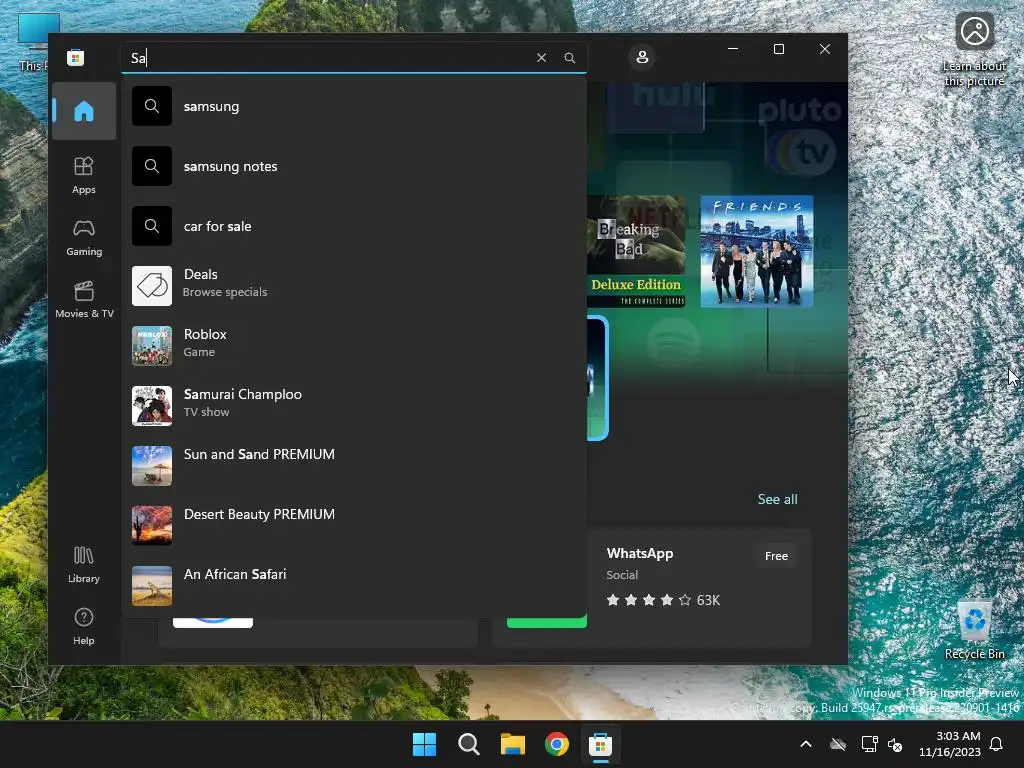Screen dimensions: 1024x768
Task: Show hidden system tray icons
Action: tap(806, 744)
